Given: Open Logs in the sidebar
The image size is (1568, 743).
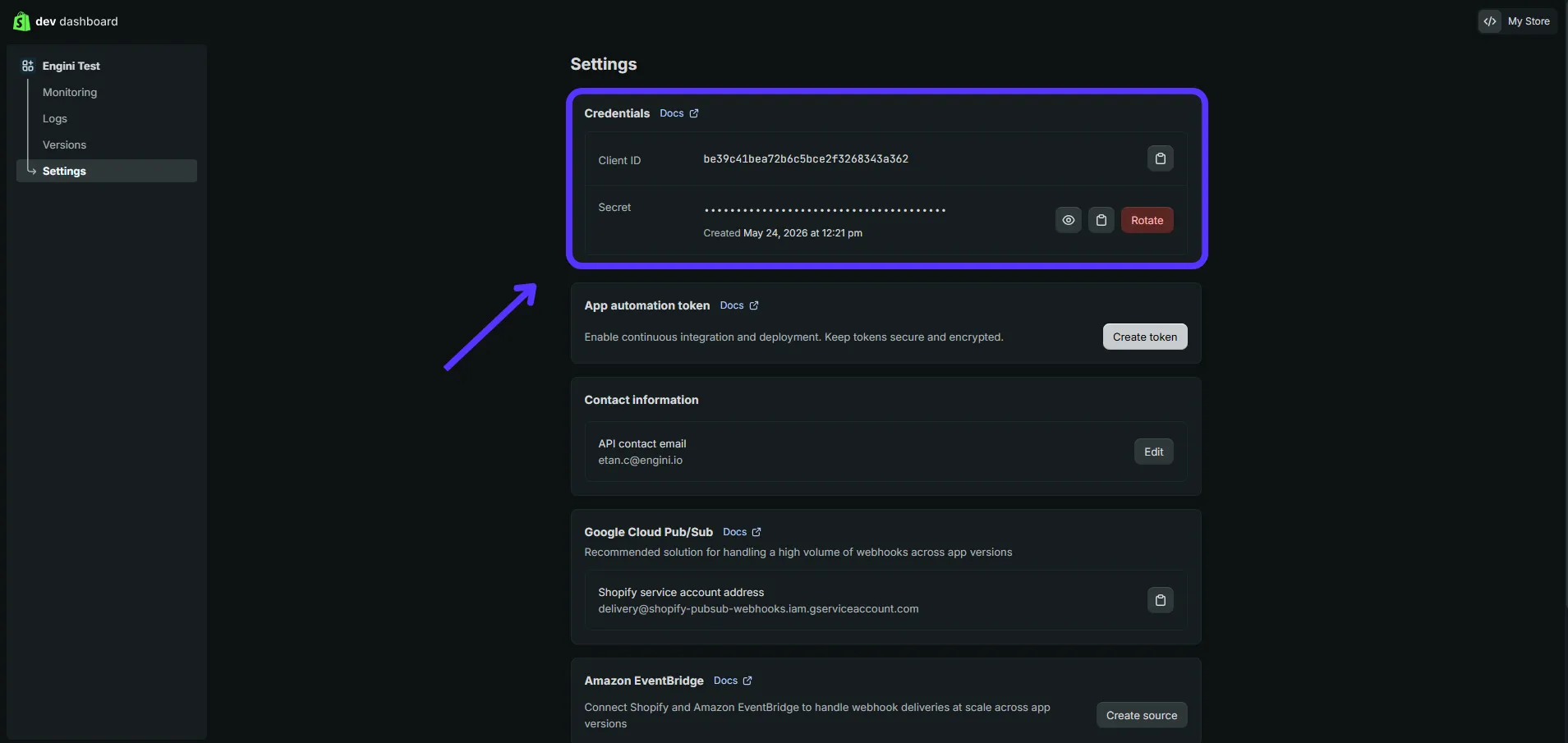Looking at the screenshot, I should point(55,118).
